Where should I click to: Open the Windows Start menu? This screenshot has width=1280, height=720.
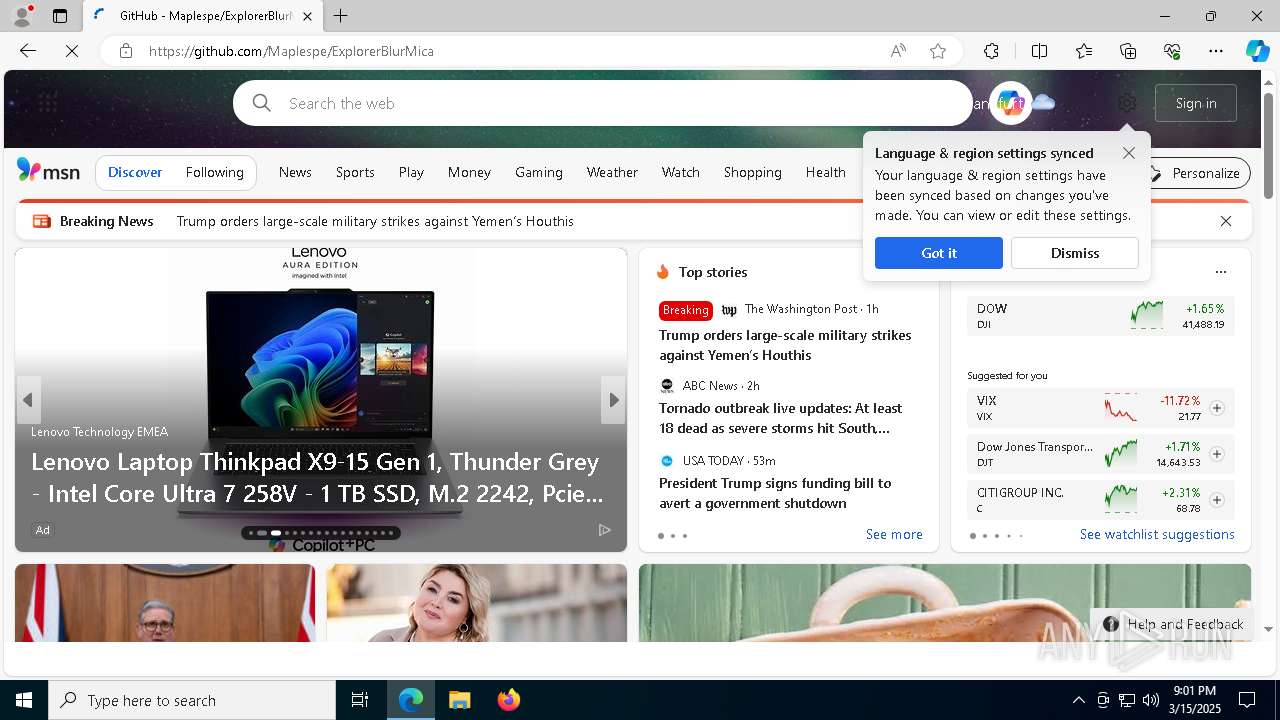[24, 700]
